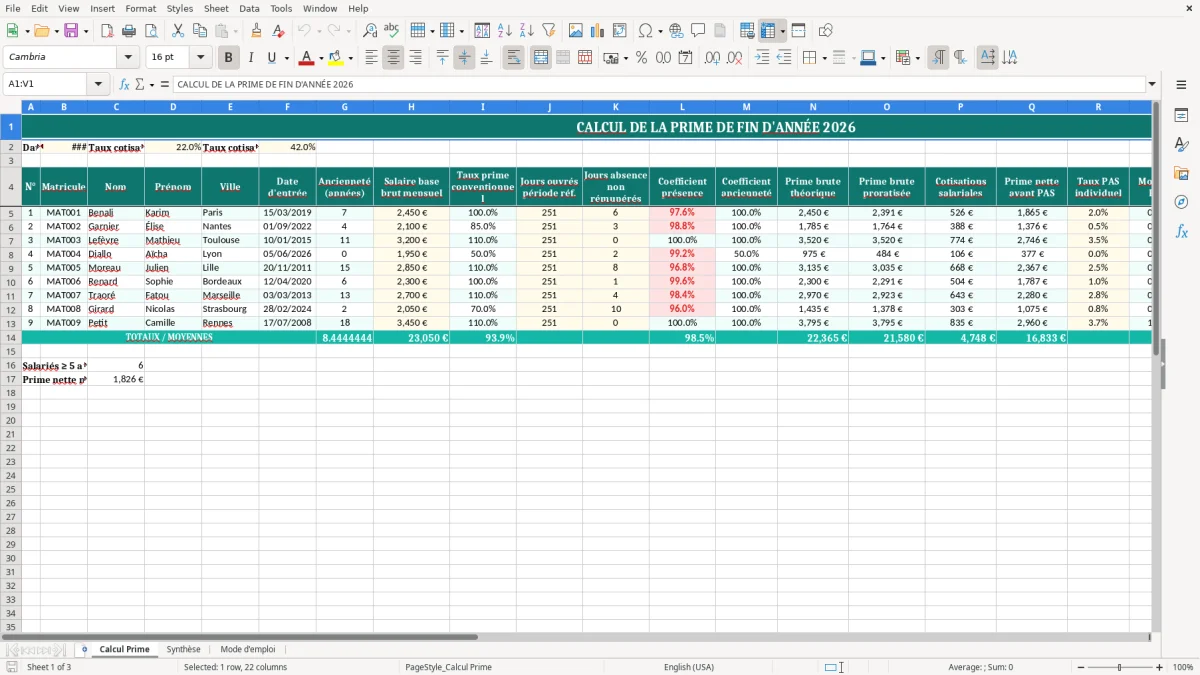Click the Print icon
Image resolution: width=1200 pixels, height=675 pixels.
pyautogui.click(x=129, y=31)
